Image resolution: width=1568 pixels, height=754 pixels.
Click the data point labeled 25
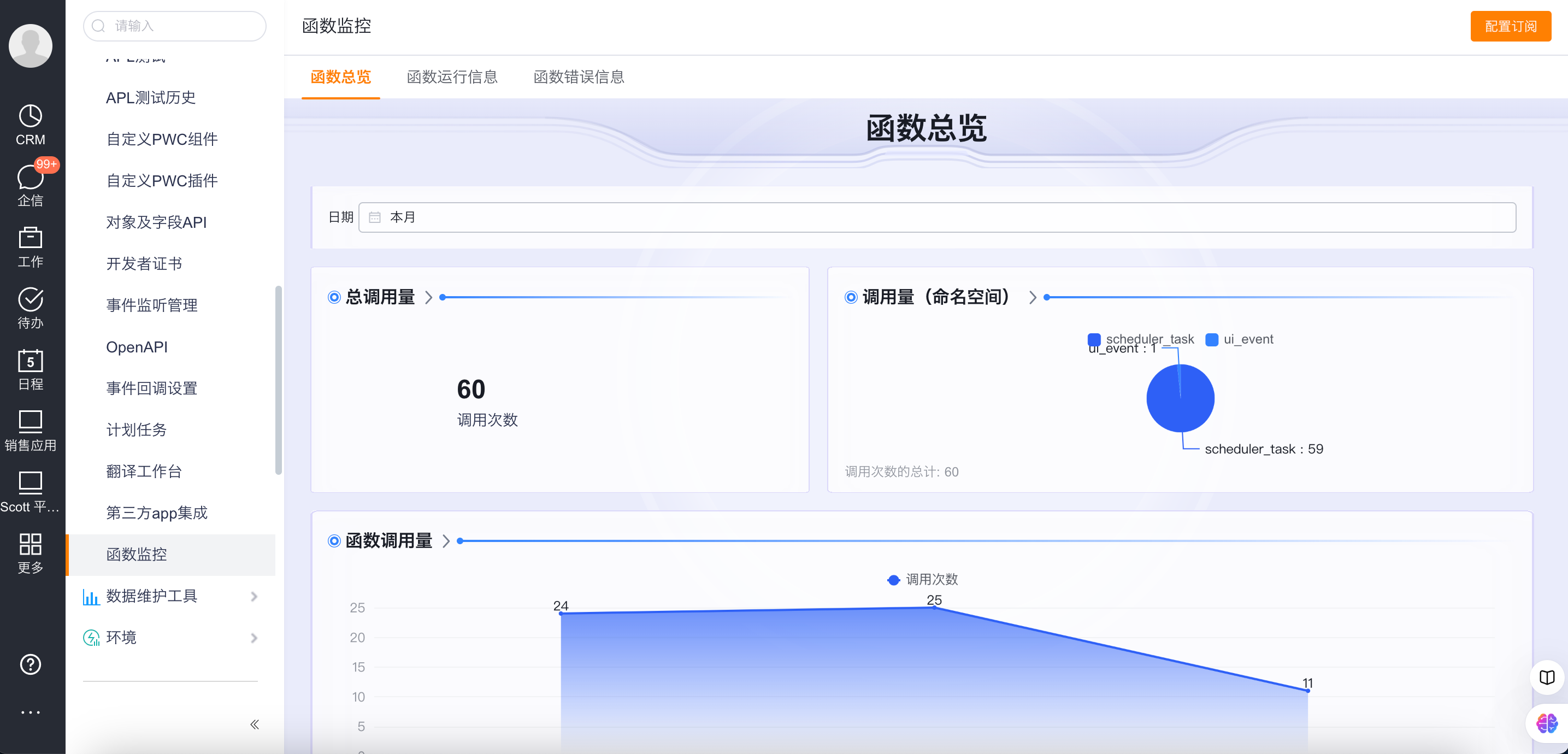pos(934,608)
